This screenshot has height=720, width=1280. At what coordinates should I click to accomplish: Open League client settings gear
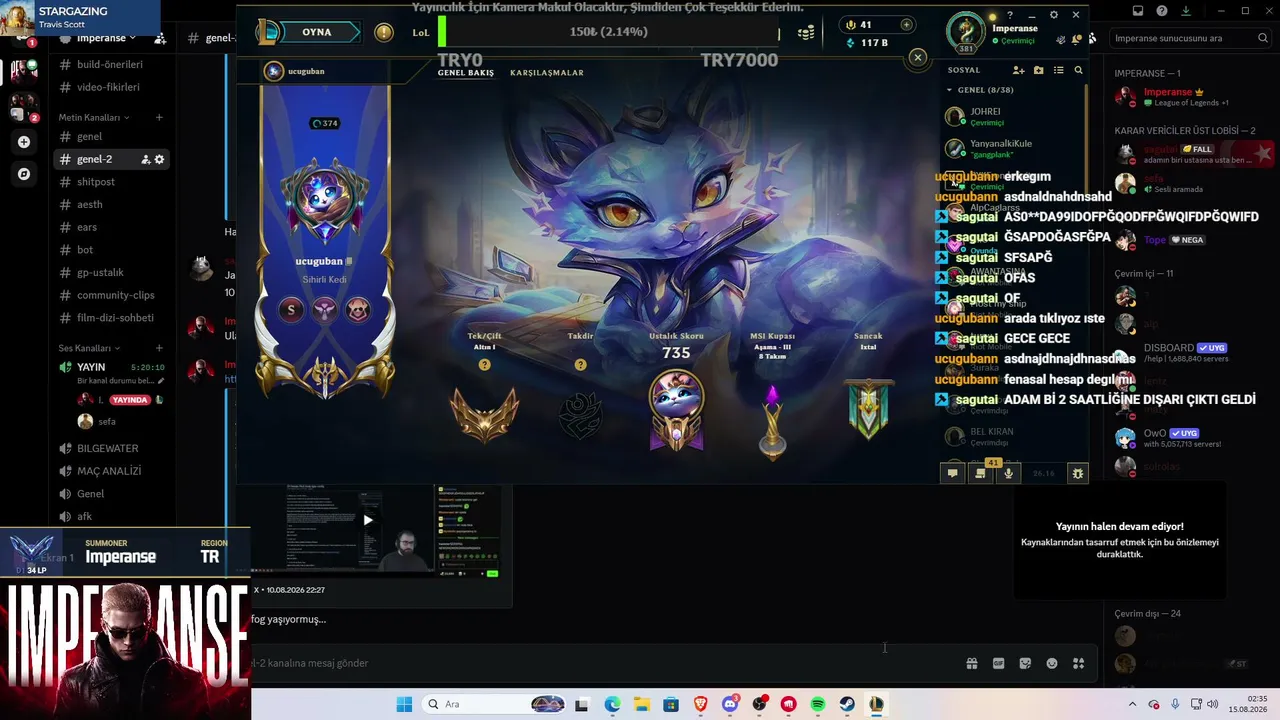click(1054, 15)
